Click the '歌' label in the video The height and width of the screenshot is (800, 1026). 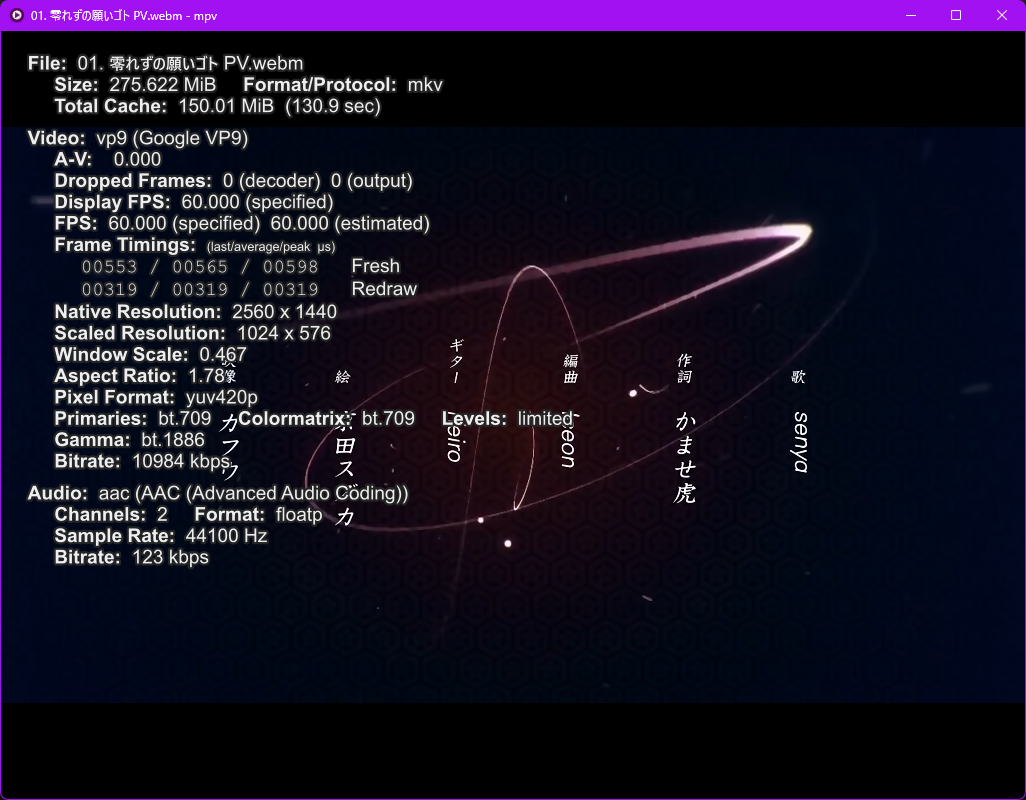[x=798, y=377]
